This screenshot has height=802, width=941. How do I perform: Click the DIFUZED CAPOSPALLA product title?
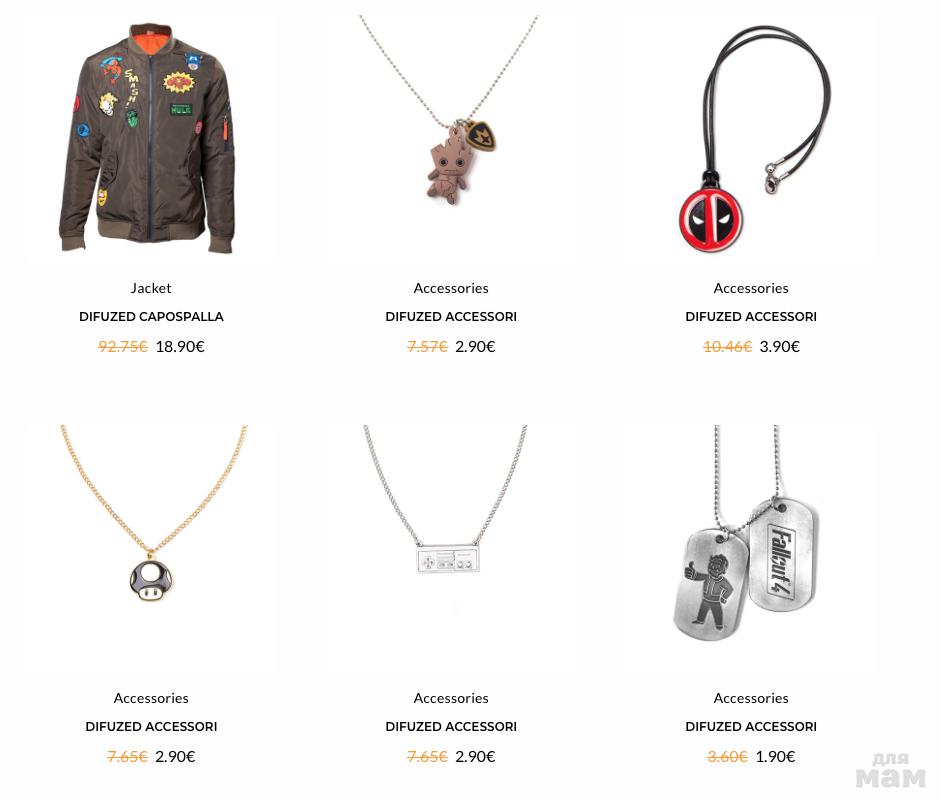151,316
